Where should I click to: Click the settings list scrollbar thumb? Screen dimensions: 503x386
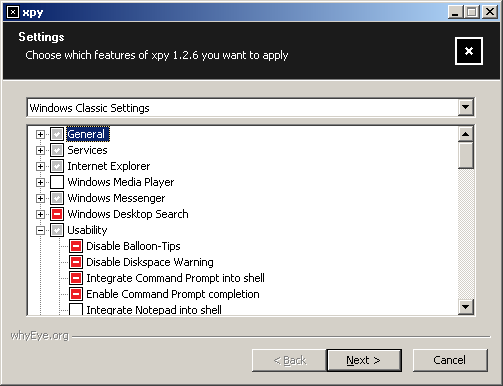[x=466, y=155]
